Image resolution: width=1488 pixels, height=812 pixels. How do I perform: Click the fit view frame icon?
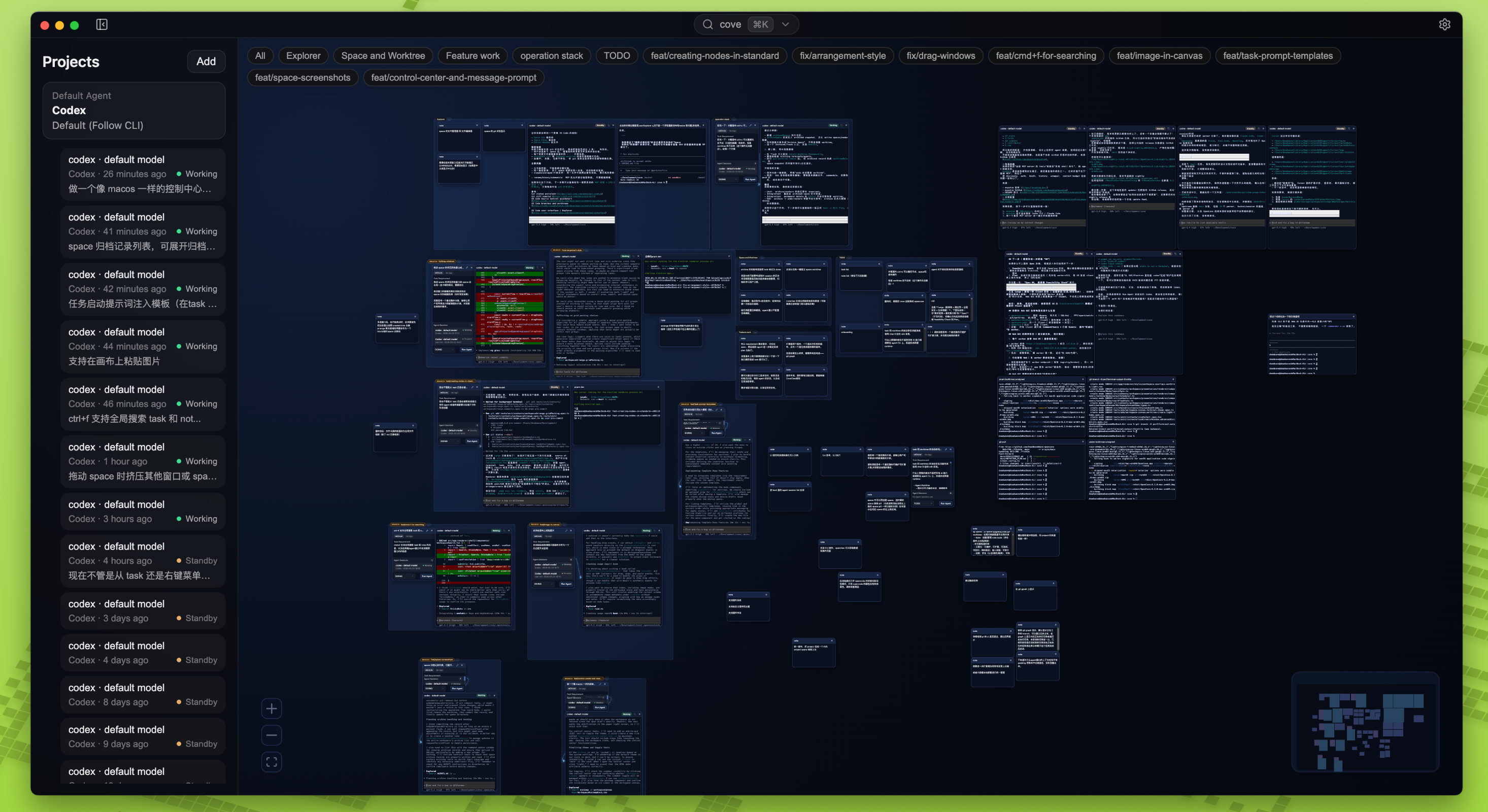272,762
